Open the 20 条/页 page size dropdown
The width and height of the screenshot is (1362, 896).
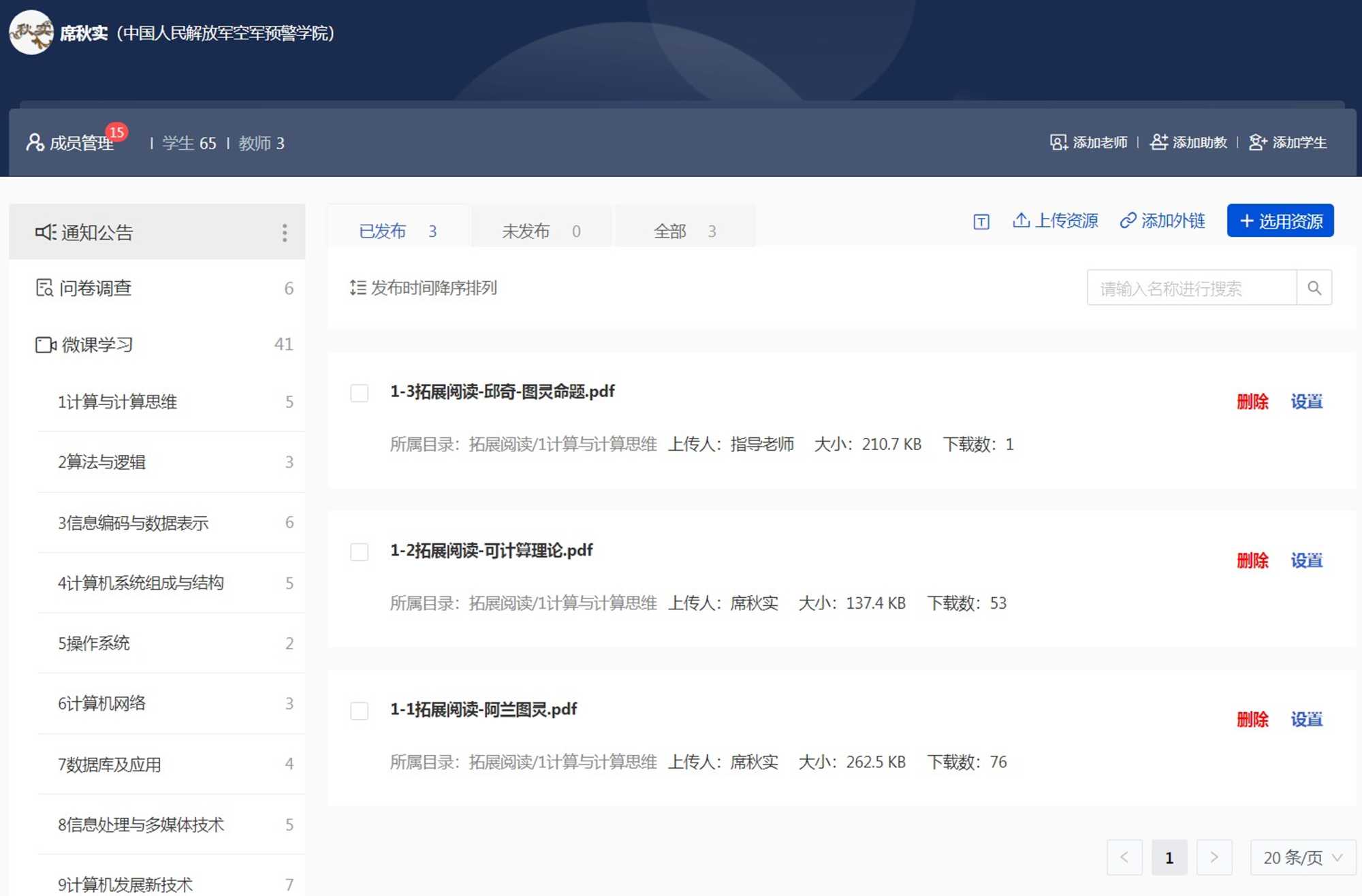pos(1302,857)
